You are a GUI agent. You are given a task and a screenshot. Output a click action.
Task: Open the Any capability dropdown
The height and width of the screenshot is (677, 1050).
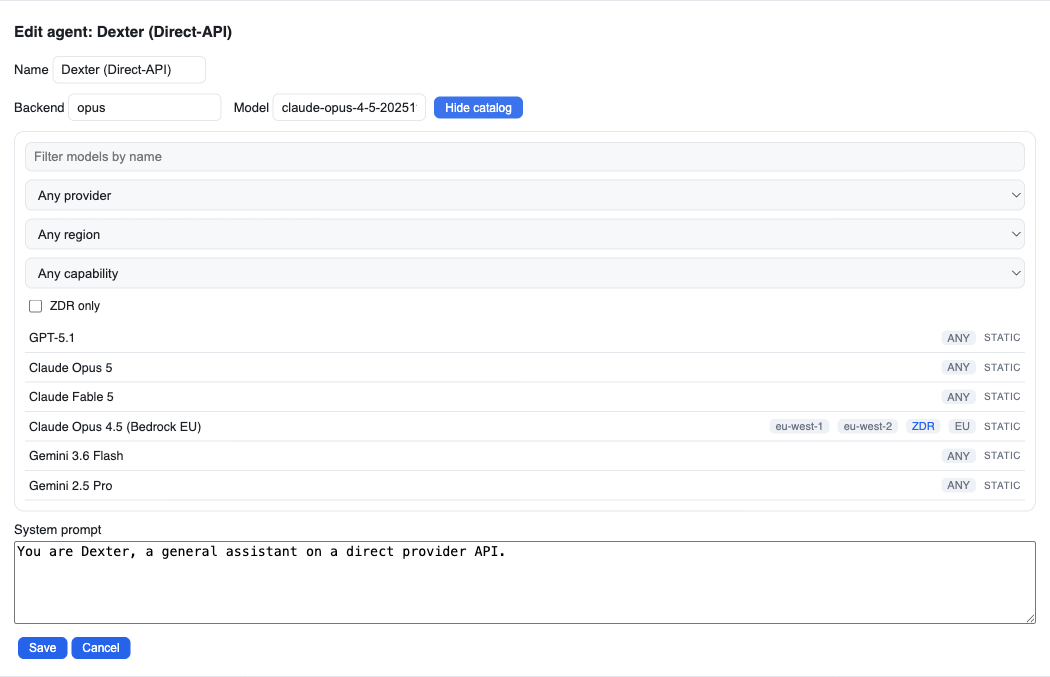click(525, 273)
